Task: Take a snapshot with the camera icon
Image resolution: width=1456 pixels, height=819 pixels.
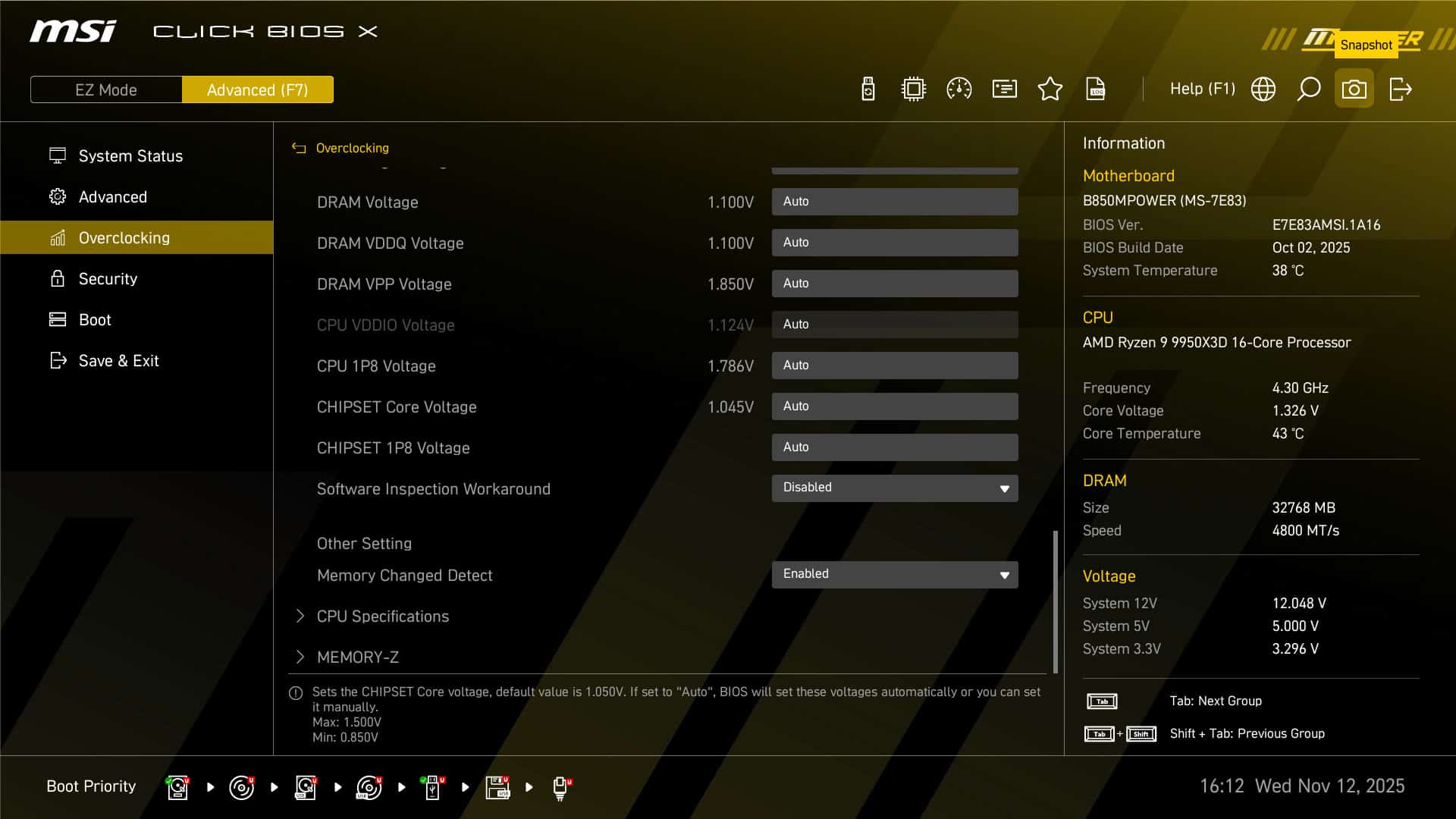Action: [1354, 89]
